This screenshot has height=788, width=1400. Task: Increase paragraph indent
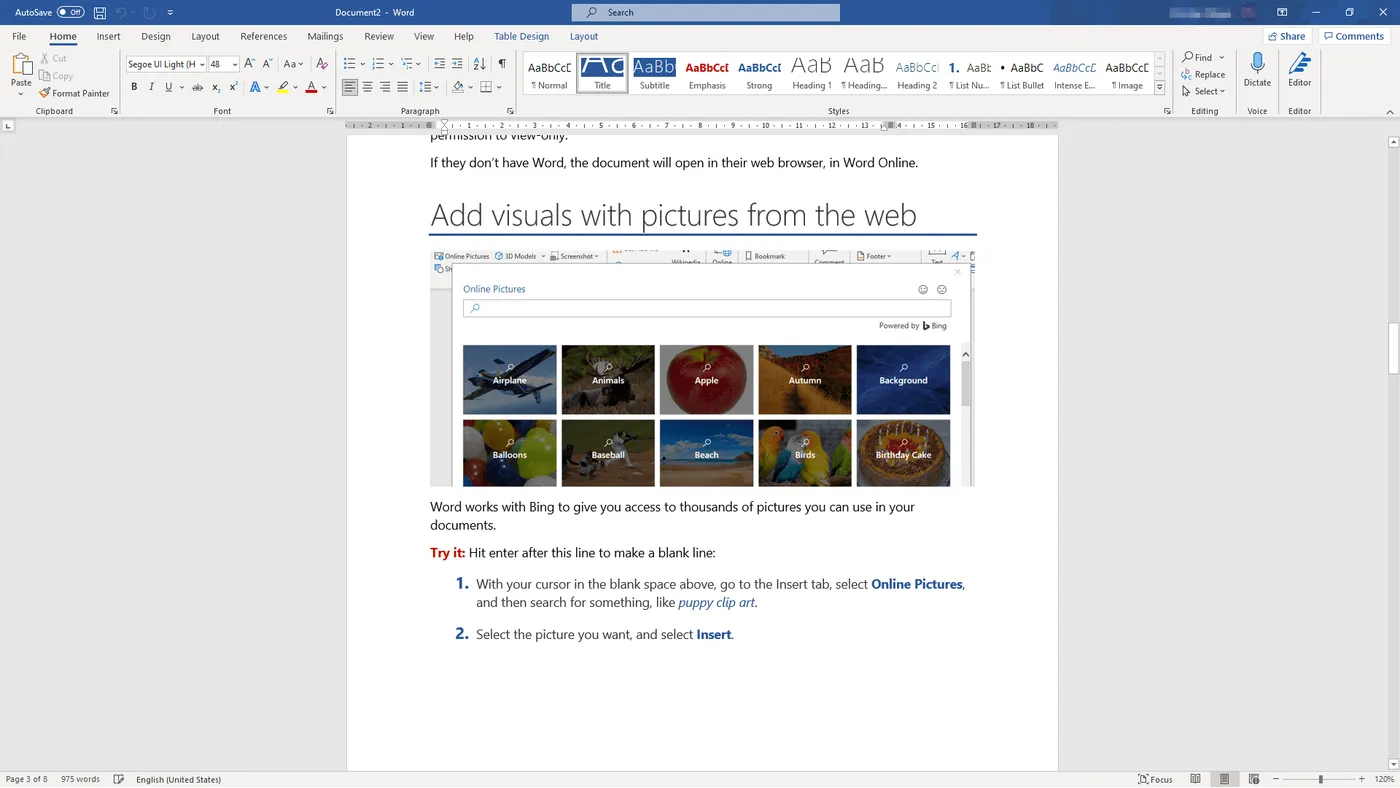click(x=457, y=64)
